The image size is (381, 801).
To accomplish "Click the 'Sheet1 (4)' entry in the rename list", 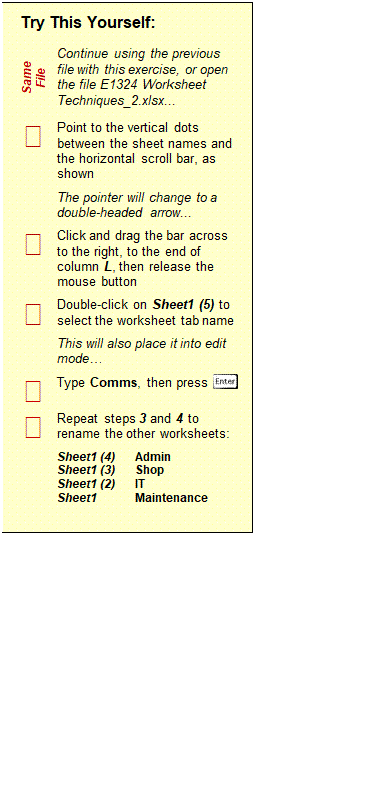I will pos(86,457).
